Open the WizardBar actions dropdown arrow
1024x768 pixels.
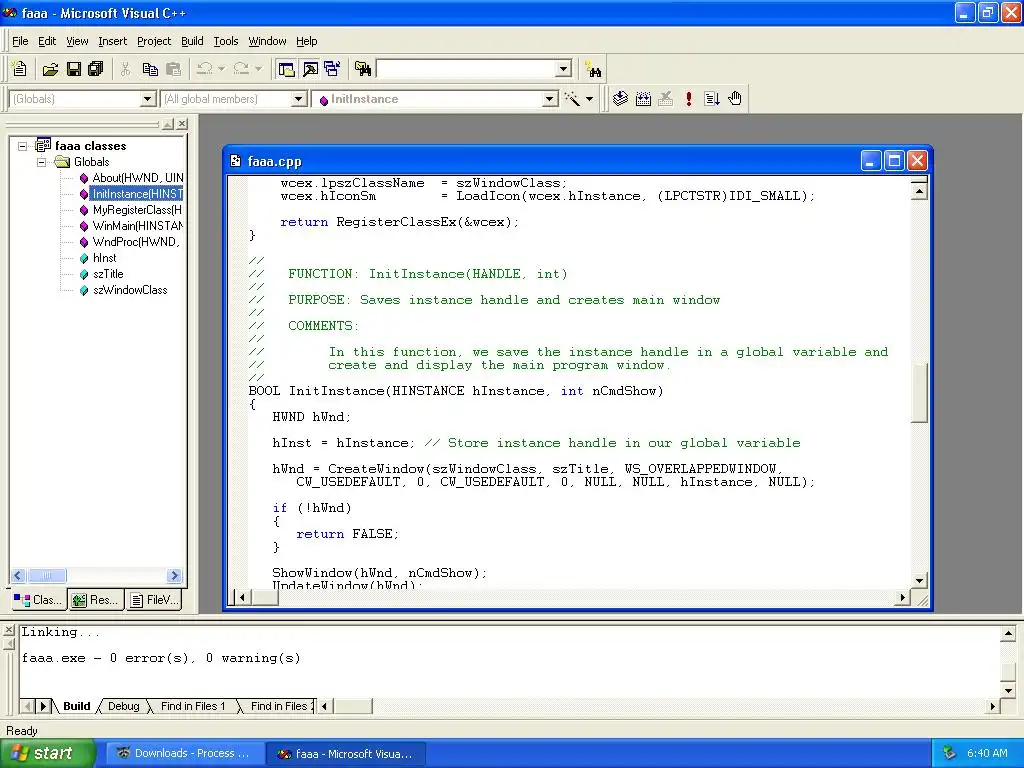tap(589, 99)
